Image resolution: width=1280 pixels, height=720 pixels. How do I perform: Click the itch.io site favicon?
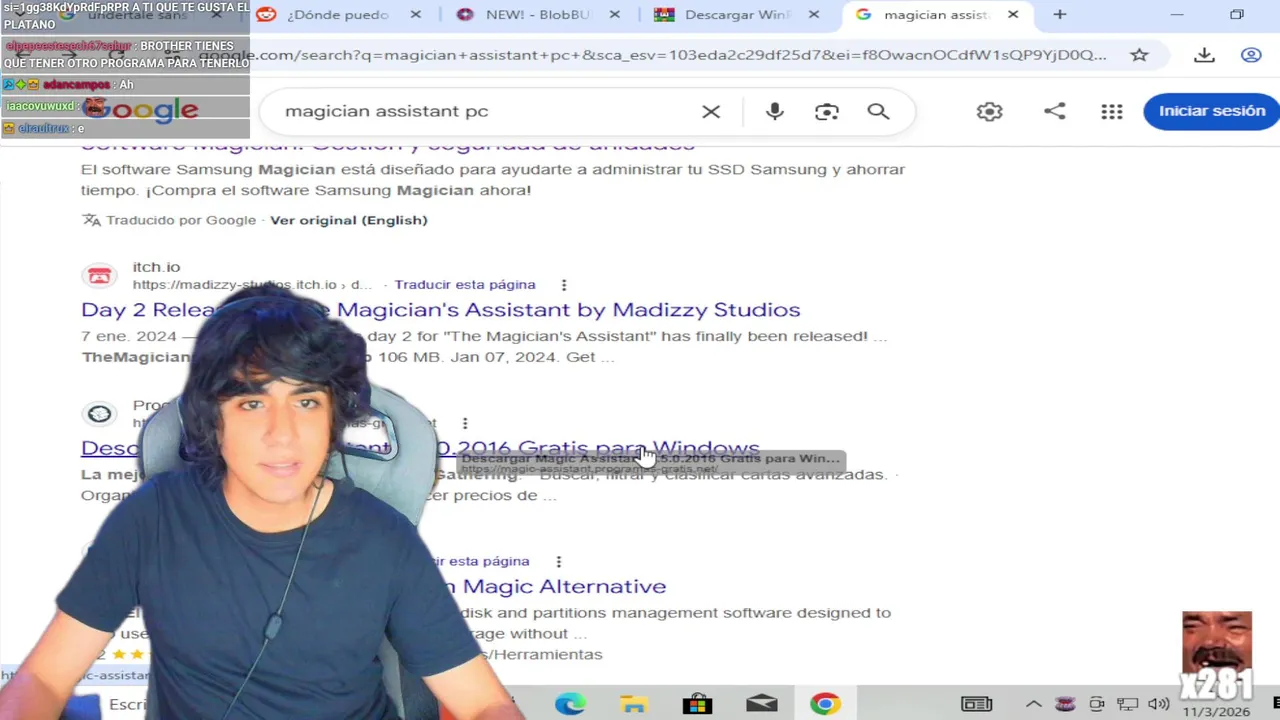(x=99, y=276)
